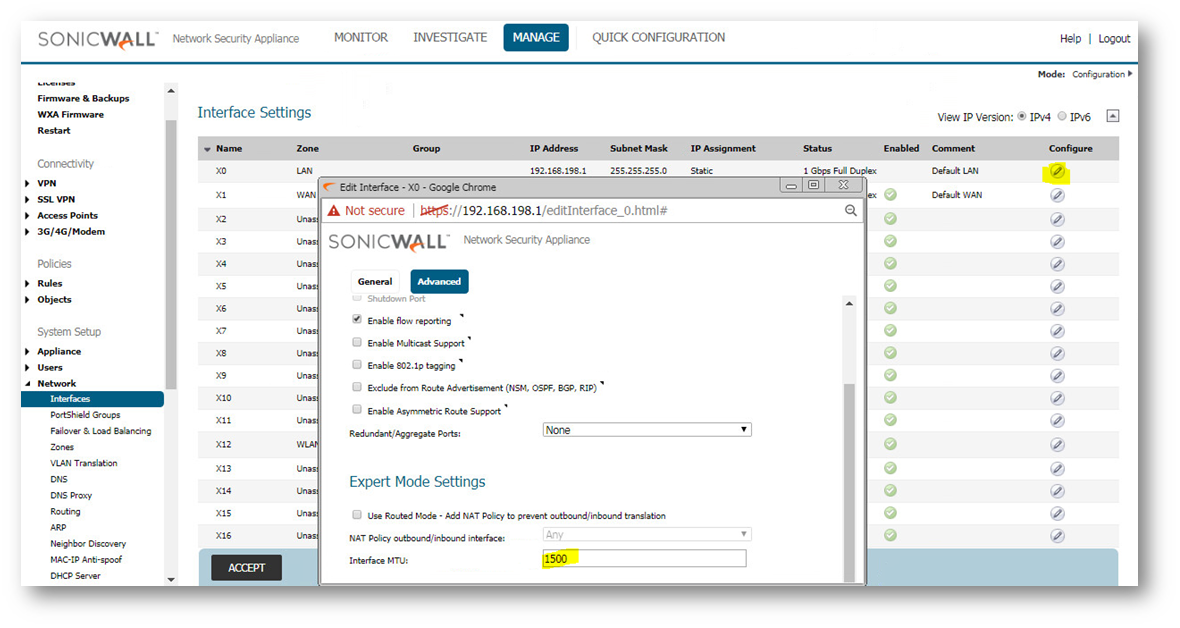The height and width of the screenshot is (628, 1180).
Task: Select the IPv6 radio button
Action: click(x=1062, y=117)
